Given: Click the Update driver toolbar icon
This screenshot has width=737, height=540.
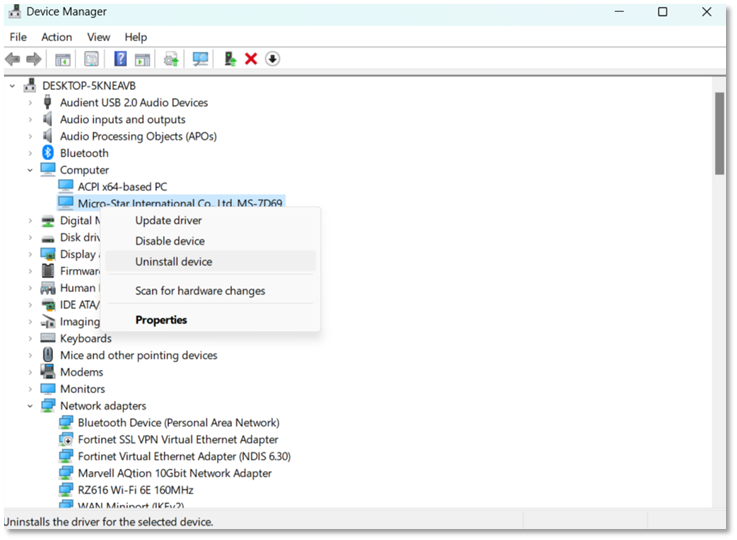Looking at the screenshot, I should click(171, 59).
